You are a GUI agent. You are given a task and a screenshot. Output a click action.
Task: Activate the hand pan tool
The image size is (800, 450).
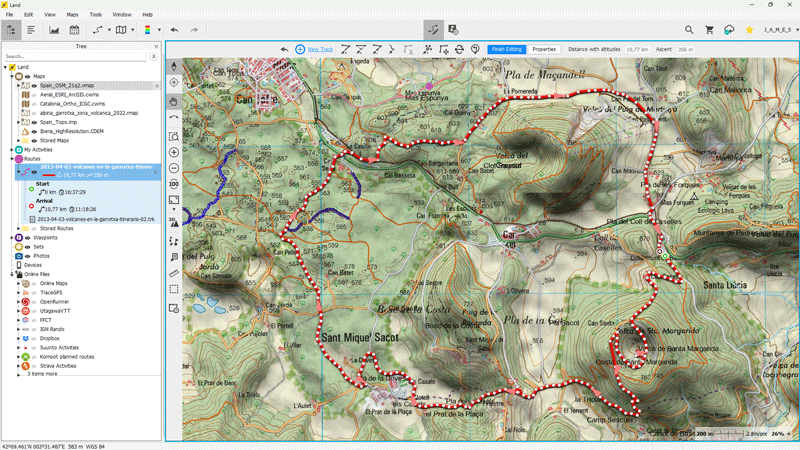coord(174,102)
